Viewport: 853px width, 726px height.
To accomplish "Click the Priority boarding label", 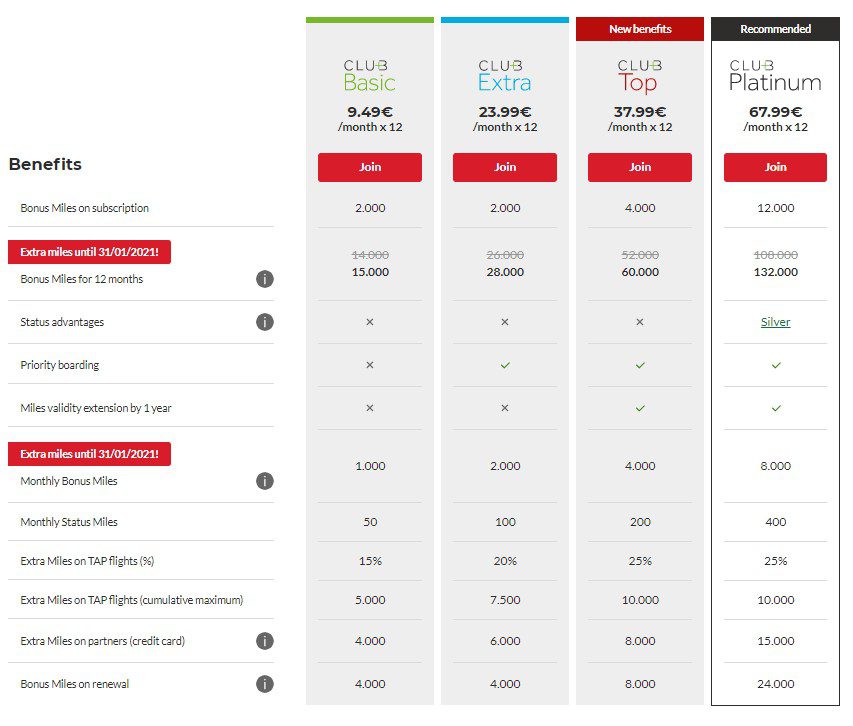I will point(60,365).
